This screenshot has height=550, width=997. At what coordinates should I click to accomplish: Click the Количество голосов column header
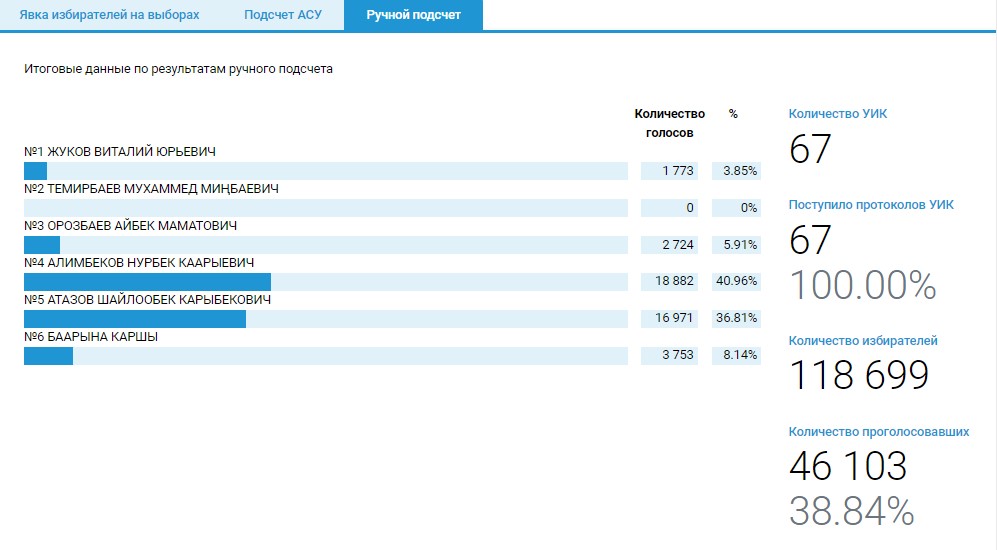(669, 123)
